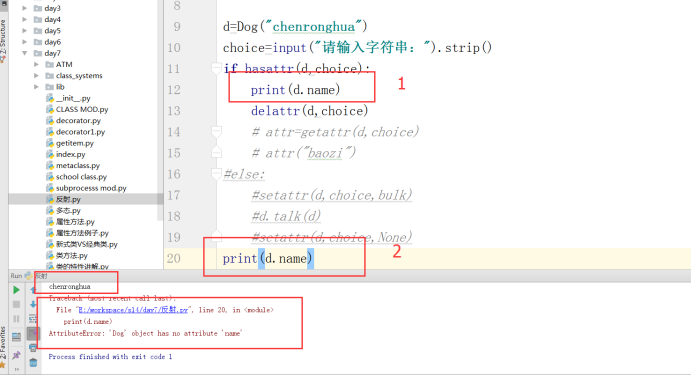The width and height of the screenshot is (691, 375).
Task: Click the Restore Layout icon in Run panel
Action: [x=16, y=338]
